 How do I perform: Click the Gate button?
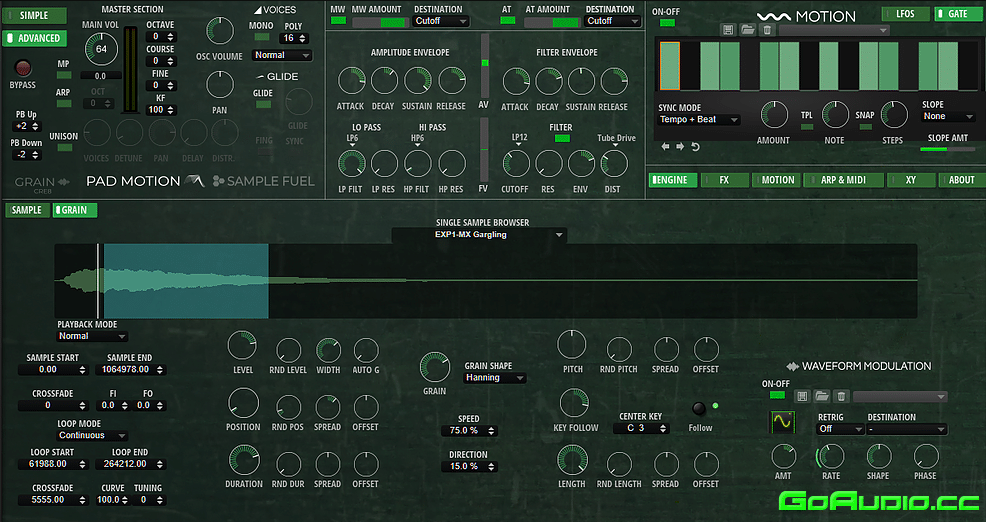[958, 14]
